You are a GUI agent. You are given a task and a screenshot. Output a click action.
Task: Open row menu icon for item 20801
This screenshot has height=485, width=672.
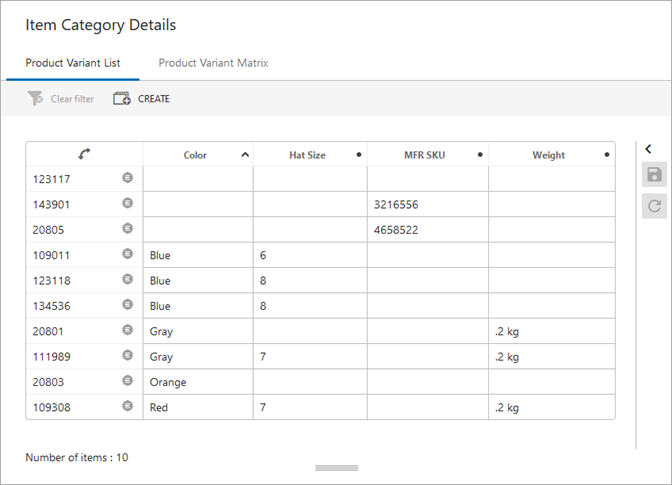click(127, 330)
